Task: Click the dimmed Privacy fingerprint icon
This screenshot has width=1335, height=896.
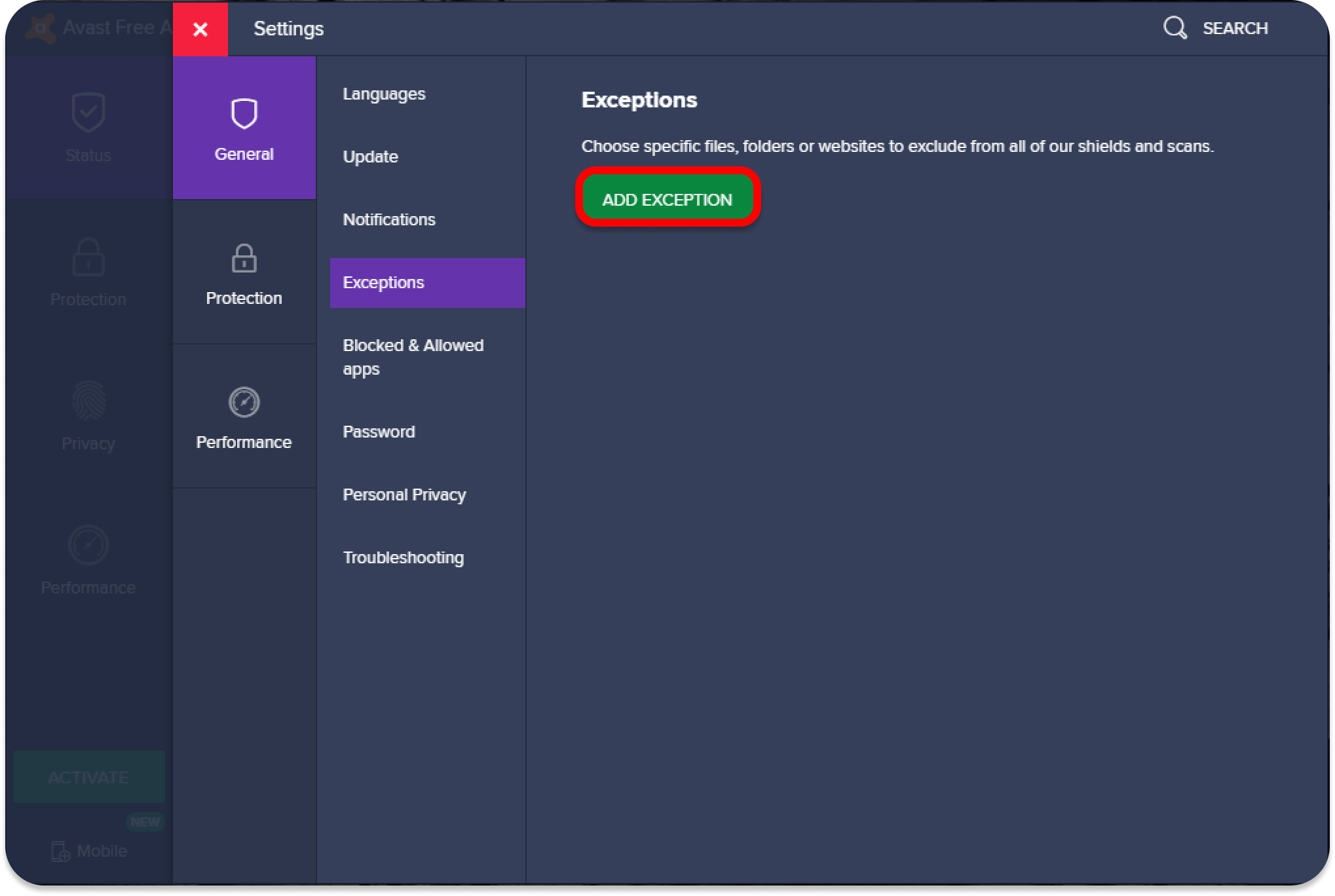Action: point(88,401)
